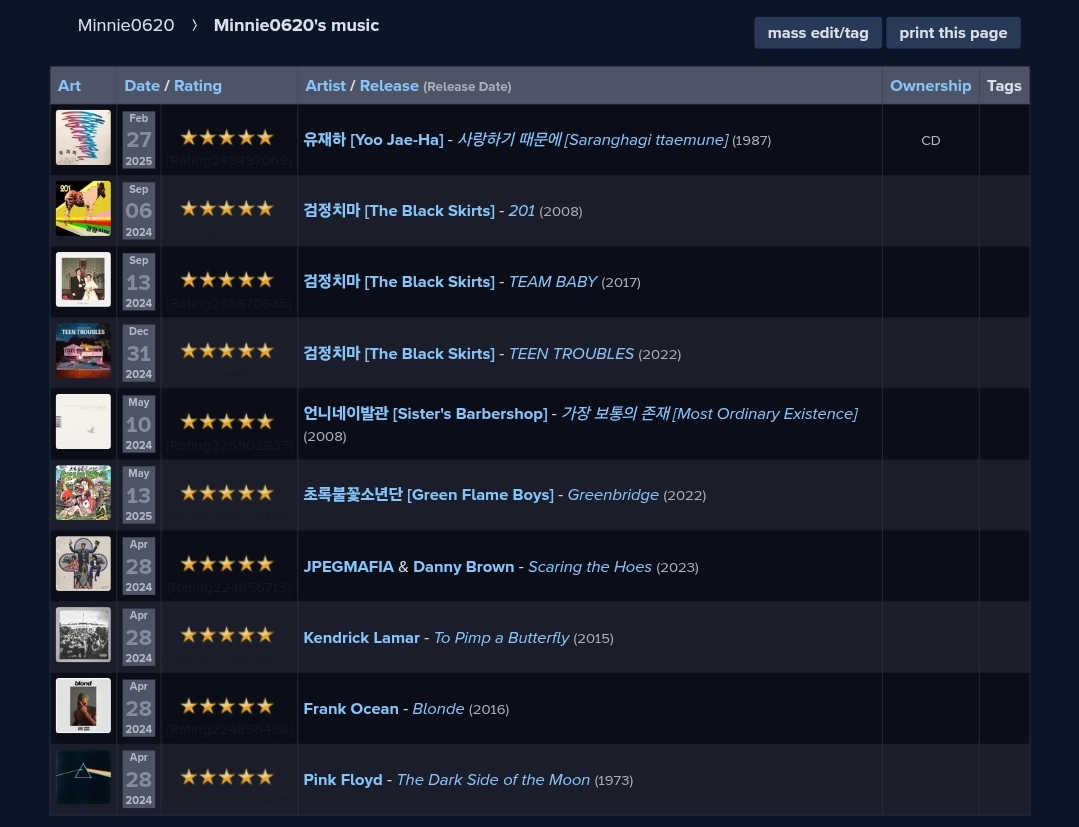Open The Dark Side of the Moon link

[493, 780]
